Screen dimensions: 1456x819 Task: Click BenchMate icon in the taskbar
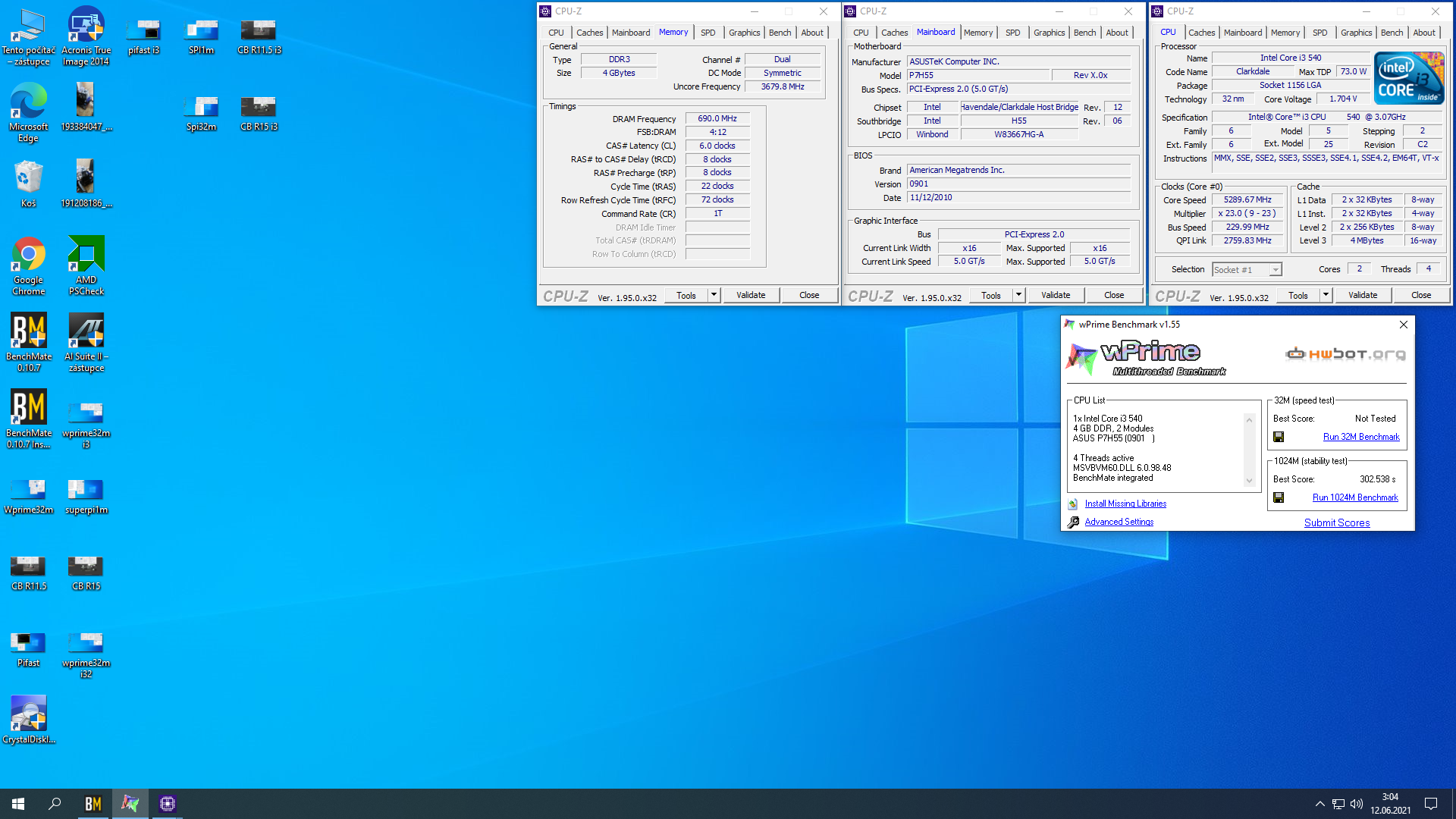[x=93, y=804]
